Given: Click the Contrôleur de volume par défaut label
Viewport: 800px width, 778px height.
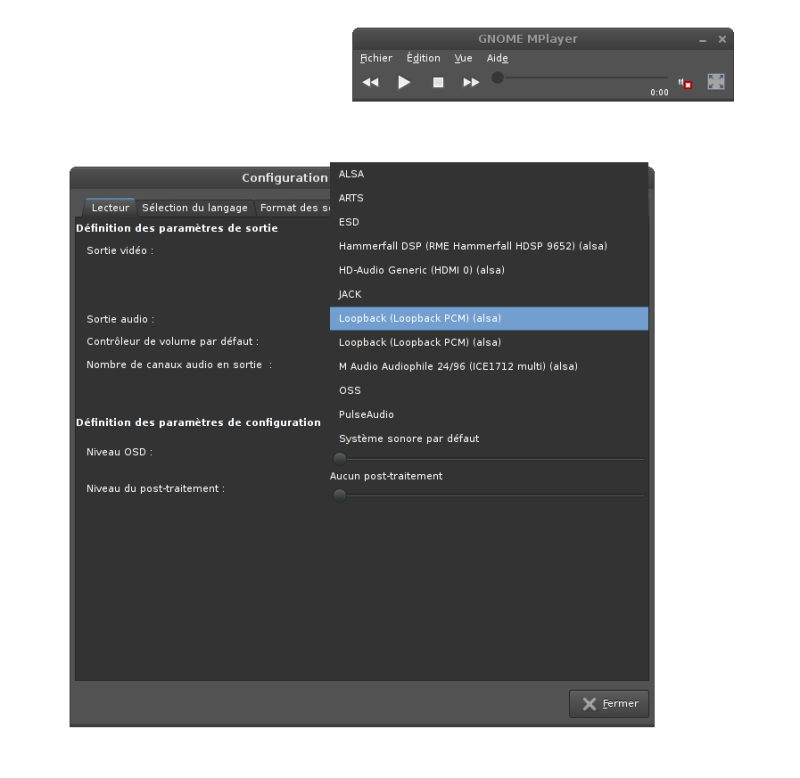Looking at the screenshot, I should click(x=172, y=341).
